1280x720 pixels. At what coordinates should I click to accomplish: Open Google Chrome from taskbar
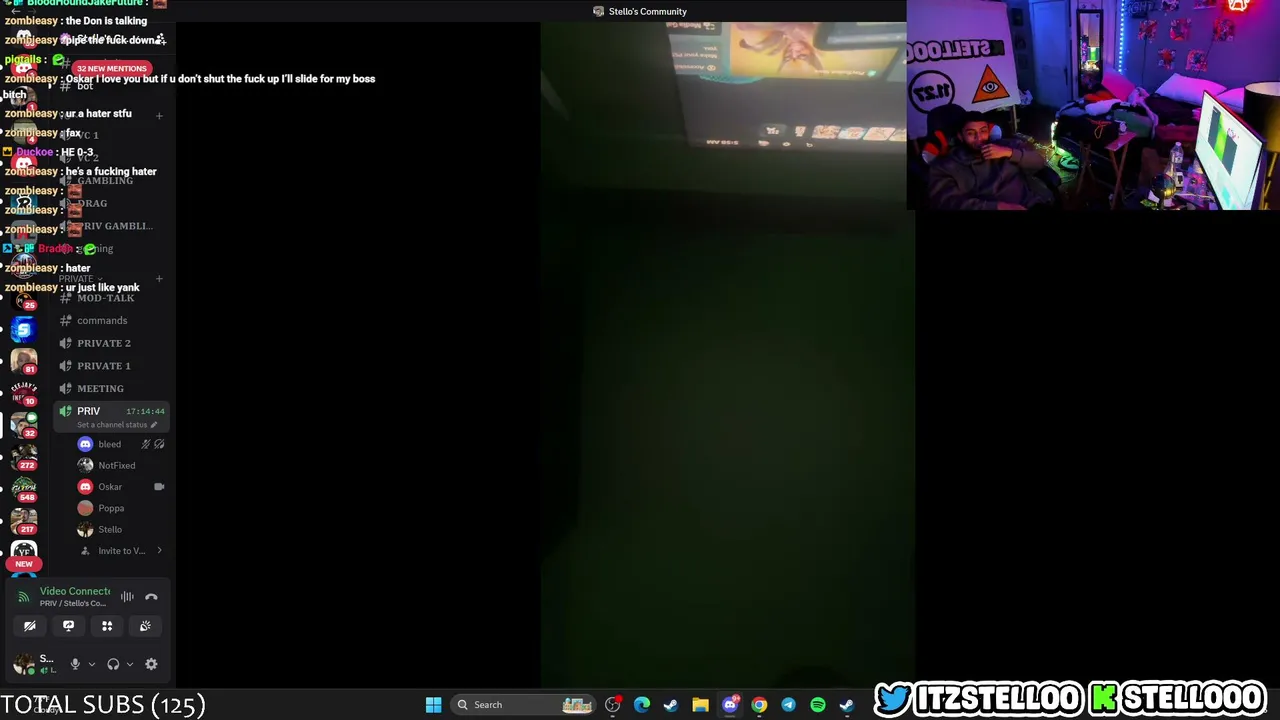pos(759,705)
